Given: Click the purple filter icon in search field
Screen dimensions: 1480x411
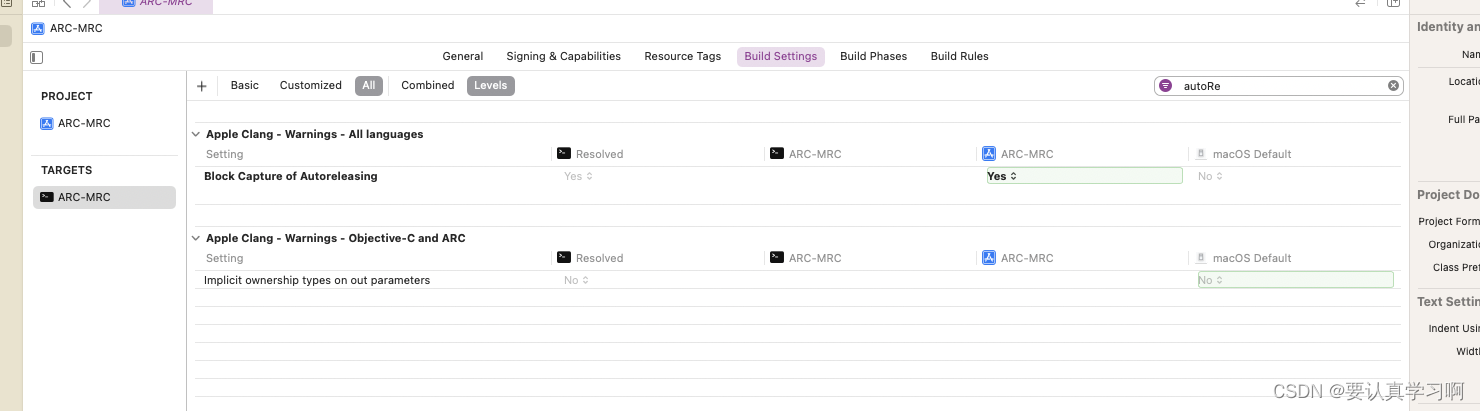Looking at the screenshot, I should tap(1166, 86).
